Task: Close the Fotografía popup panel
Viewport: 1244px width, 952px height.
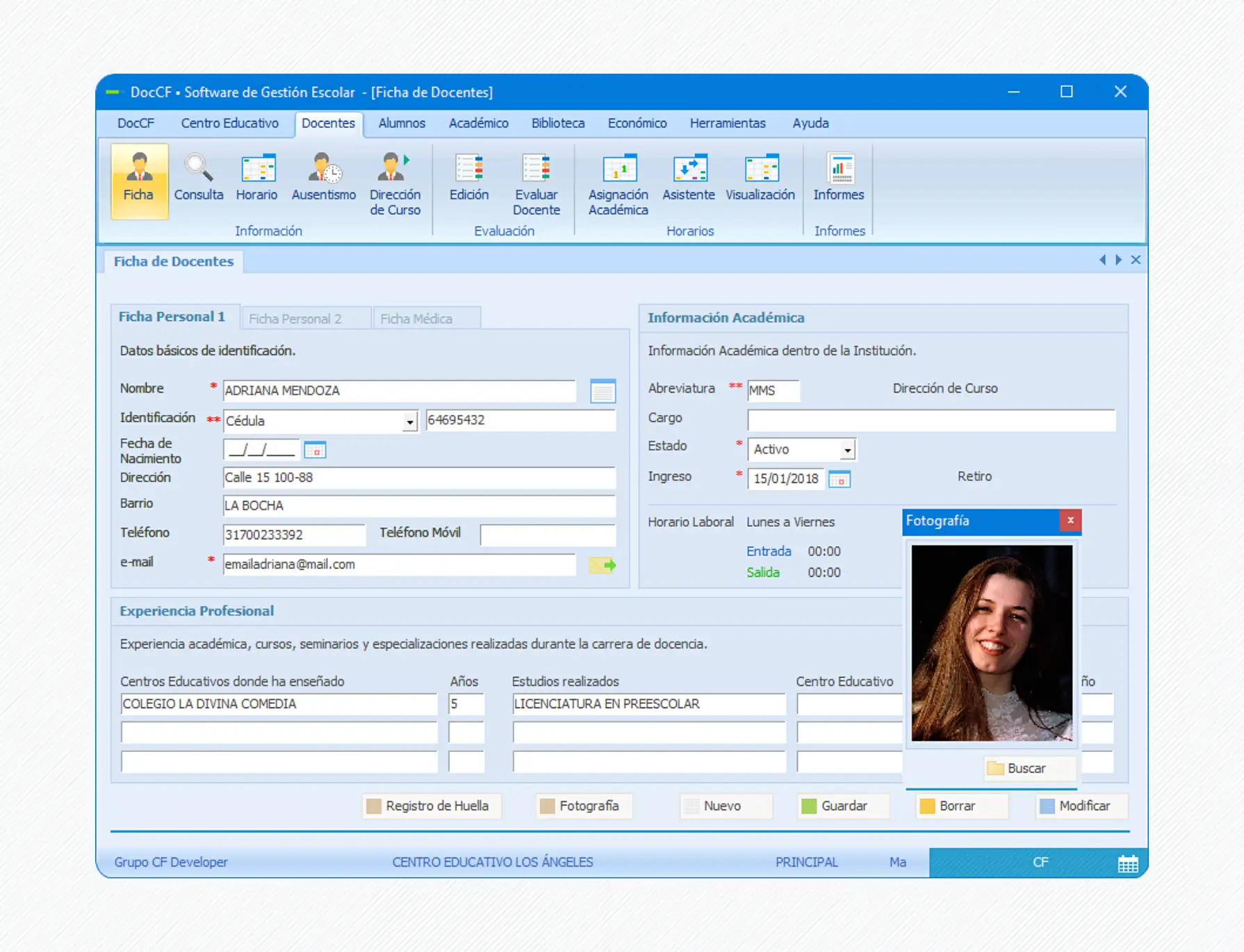Action: coord(1070,520)
